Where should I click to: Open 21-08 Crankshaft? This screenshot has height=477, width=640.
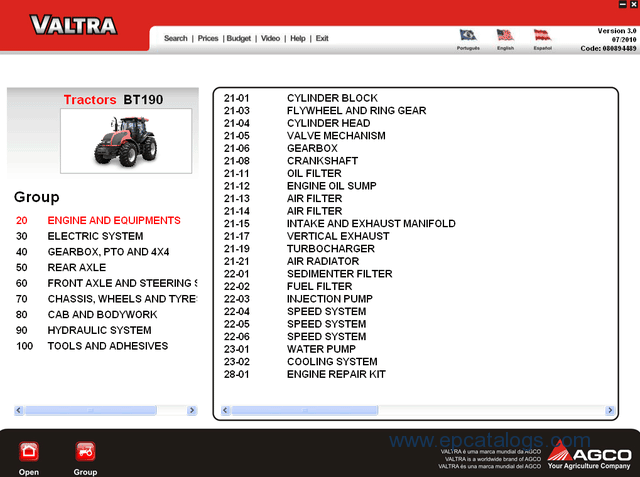(x=291, y=161)
